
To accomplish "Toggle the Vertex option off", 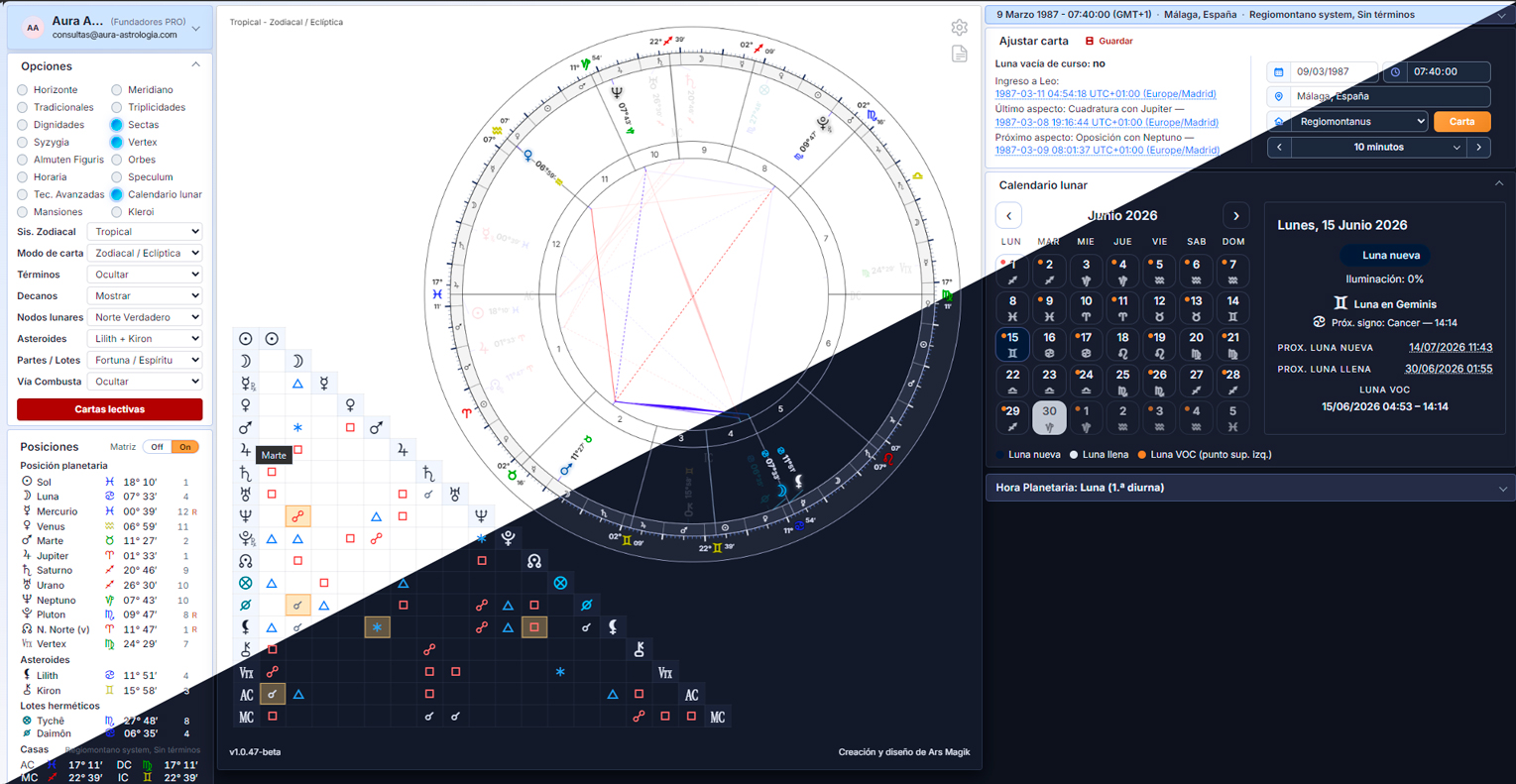I will (117, 143).
